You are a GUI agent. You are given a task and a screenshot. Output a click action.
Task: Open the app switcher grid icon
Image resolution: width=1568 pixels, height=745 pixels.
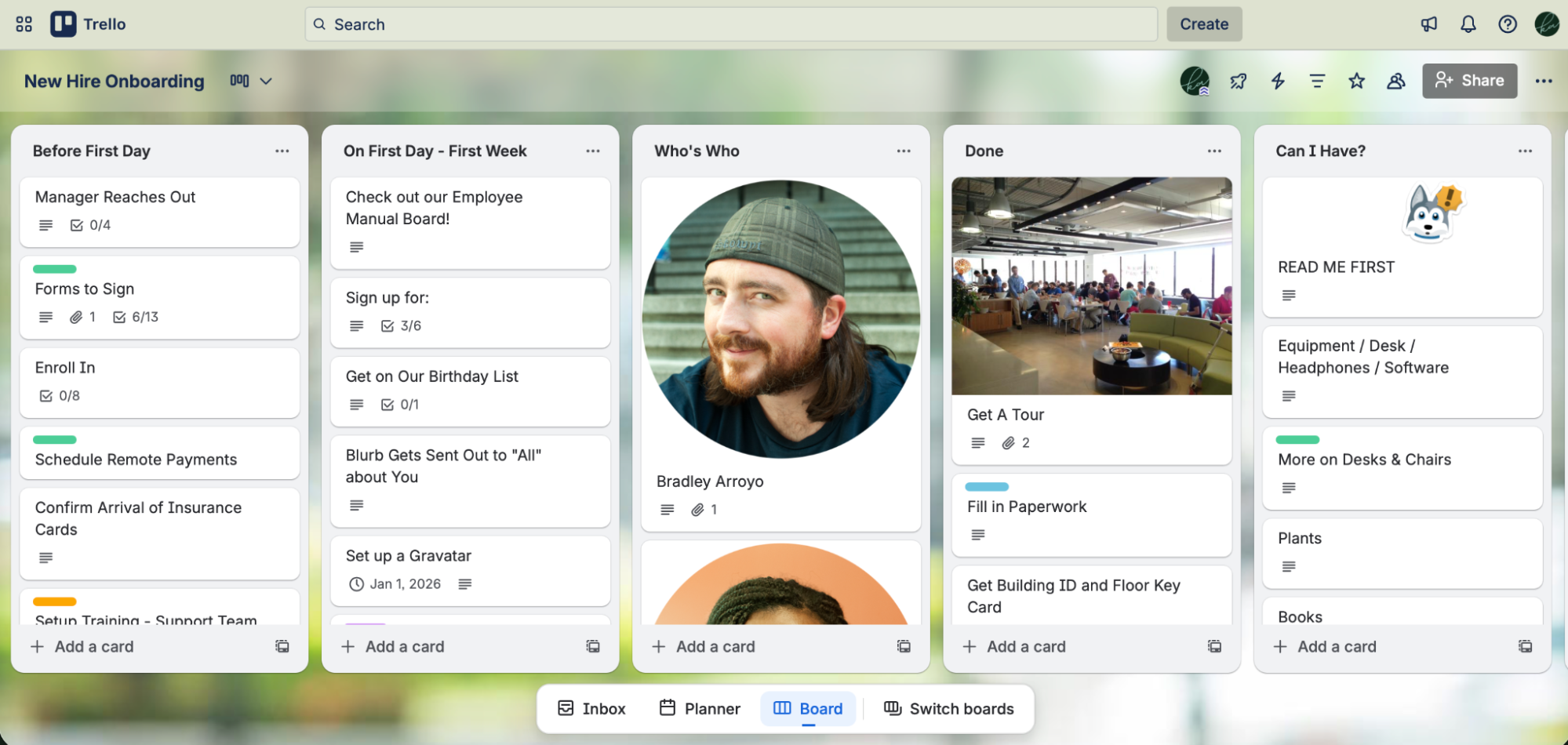coord(24,24)
